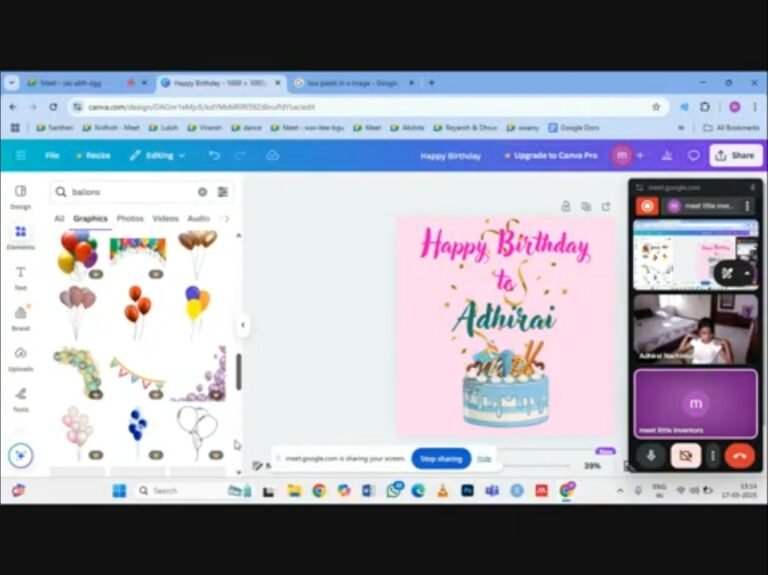The width and height of the screenshot is (768, 575).
Task: Open the Design panel in sidebar
Action: 20,194
